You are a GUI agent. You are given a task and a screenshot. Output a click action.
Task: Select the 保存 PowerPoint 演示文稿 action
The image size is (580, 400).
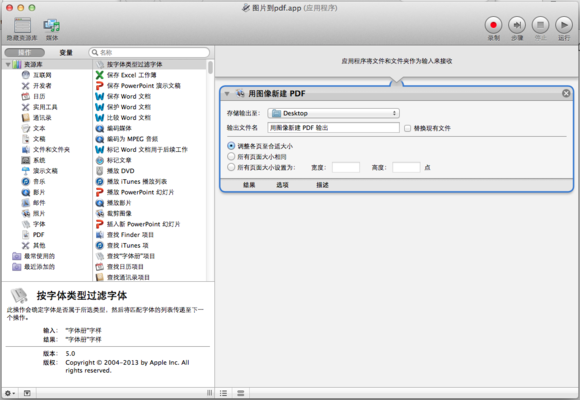[150, 86]
